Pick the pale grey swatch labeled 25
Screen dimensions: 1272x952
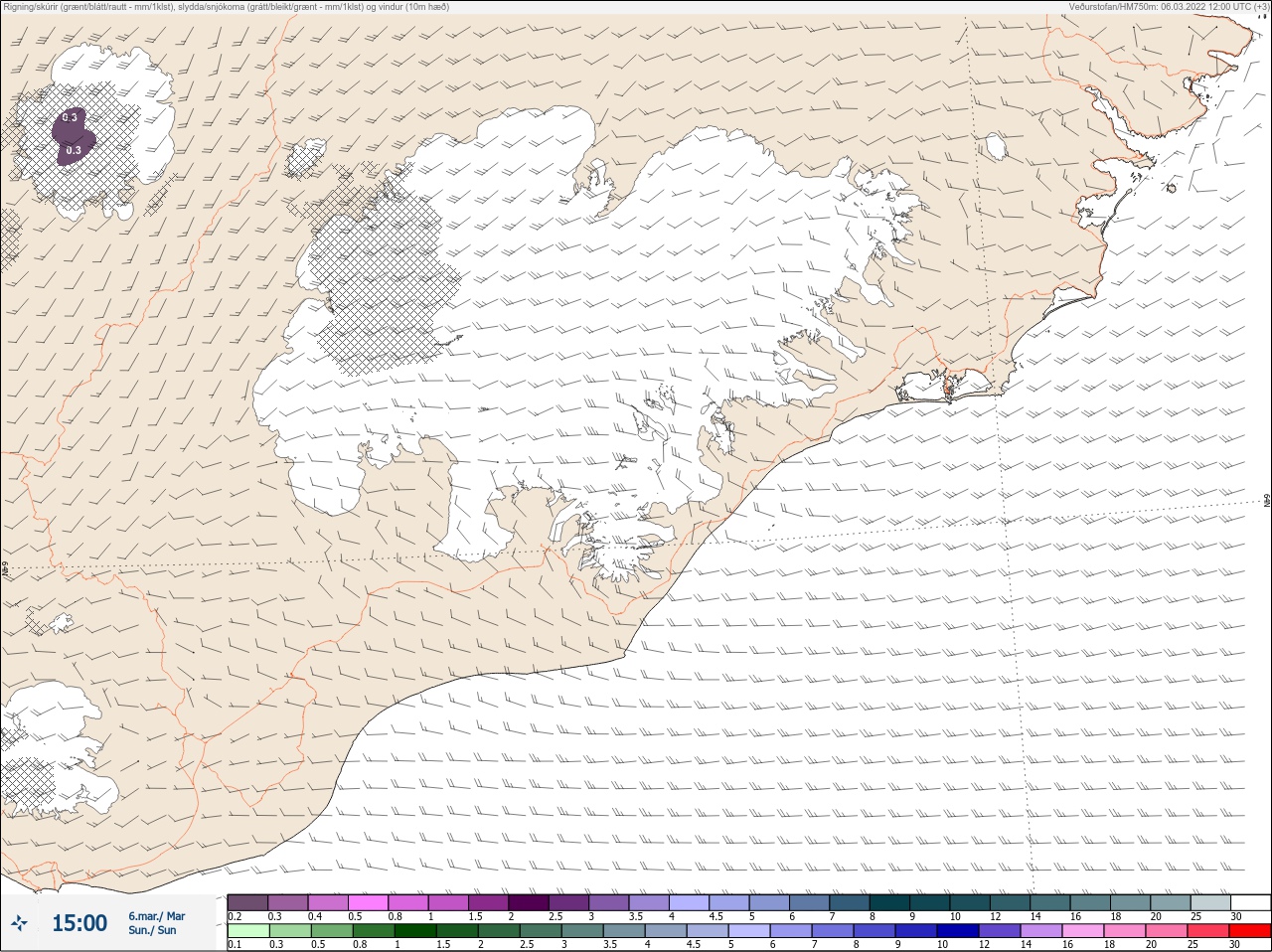point(1210,902)
